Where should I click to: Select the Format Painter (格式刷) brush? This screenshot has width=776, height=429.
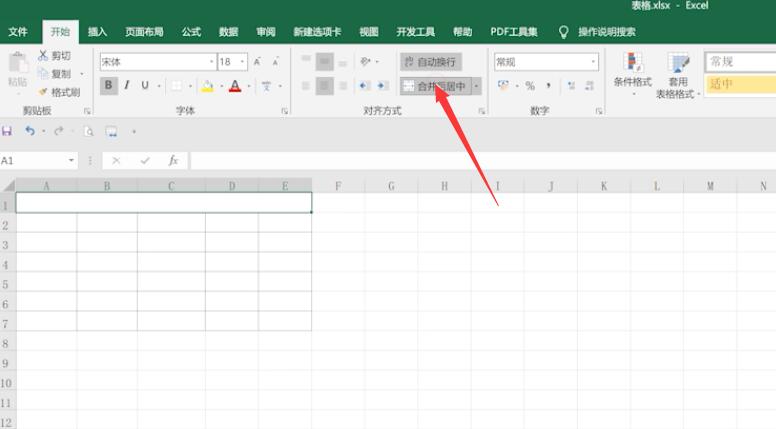[x=59, y=92]
